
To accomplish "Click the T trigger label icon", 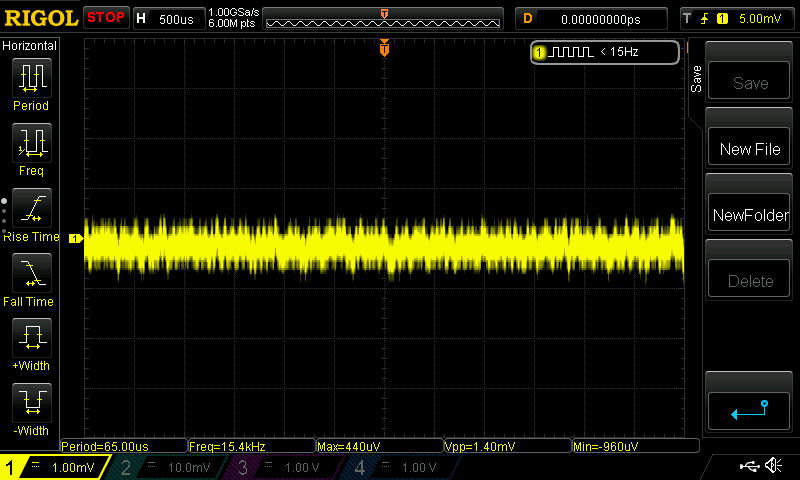I will (x=687, y=19).
